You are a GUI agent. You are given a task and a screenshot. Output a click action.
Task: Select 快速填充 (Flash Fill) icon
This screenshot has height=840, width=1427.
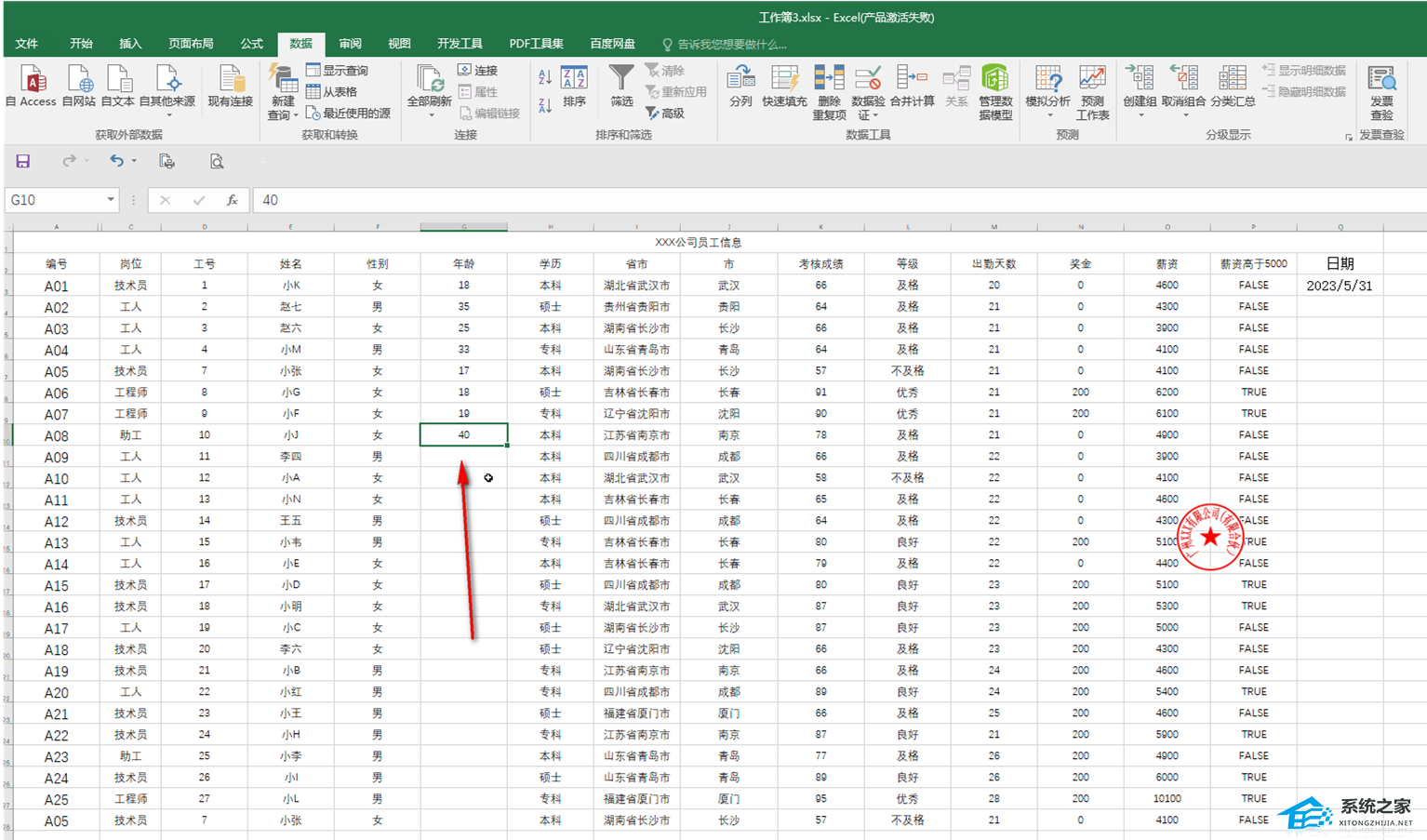[x=784, y=79]
